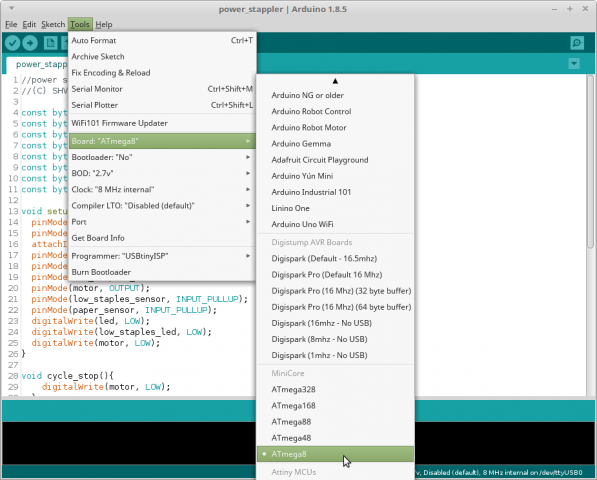The height and width of the screenshot is (480, 597).
Task: Open the tab options dropdown arrow
Action: 574,63
